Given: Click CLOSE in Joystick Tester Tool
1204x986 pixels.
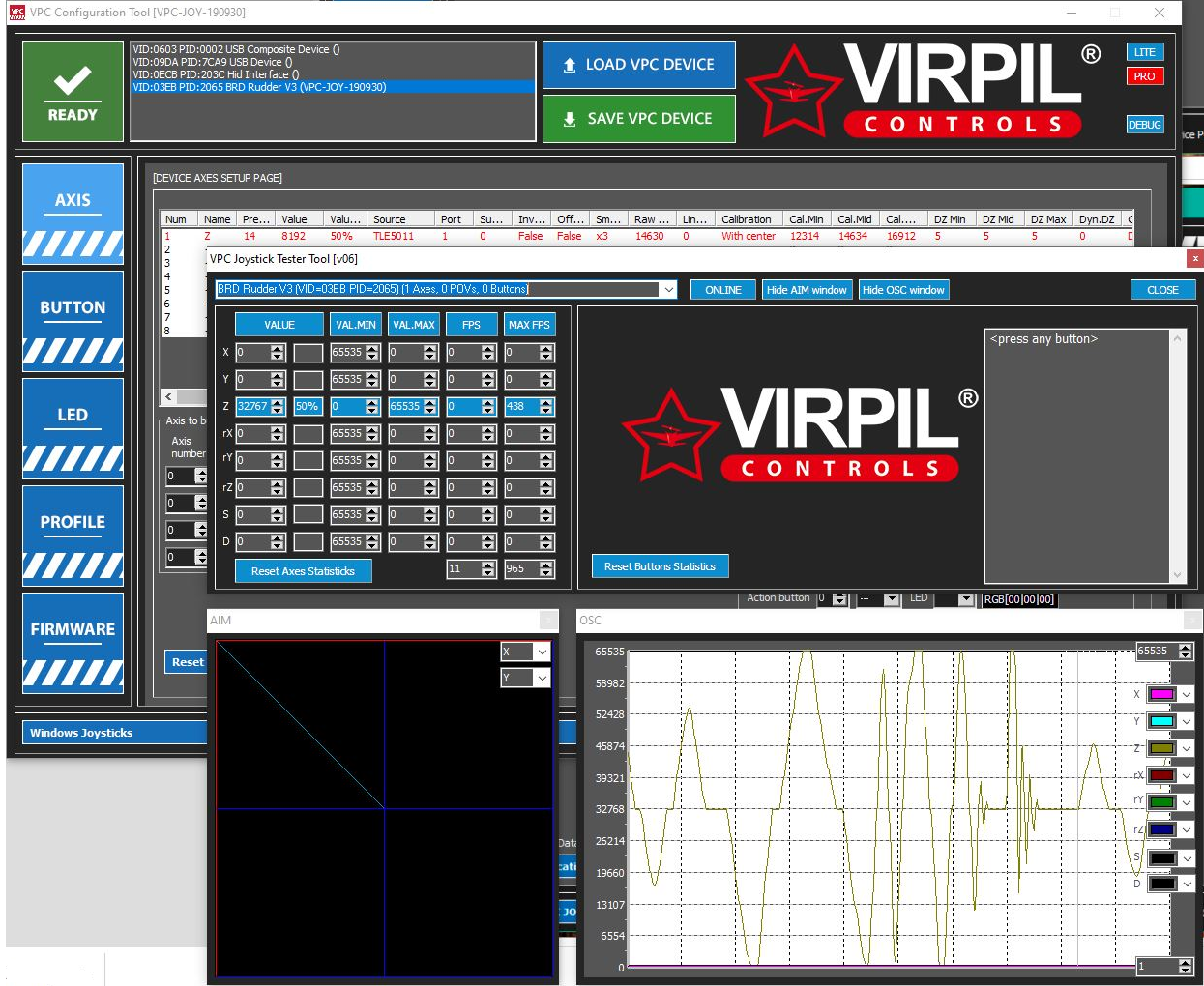Looking at the screenshot, I should click(1162, 290).
